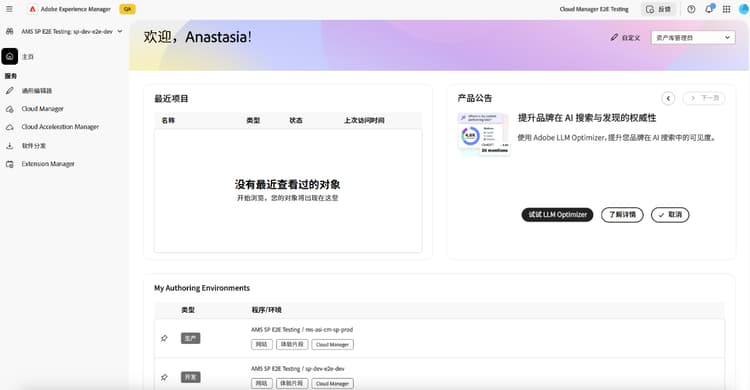Click the Cloud Manager button for sp-dev-e2e-dev
This screenshot has height=390, width=750.
point(332,383)
